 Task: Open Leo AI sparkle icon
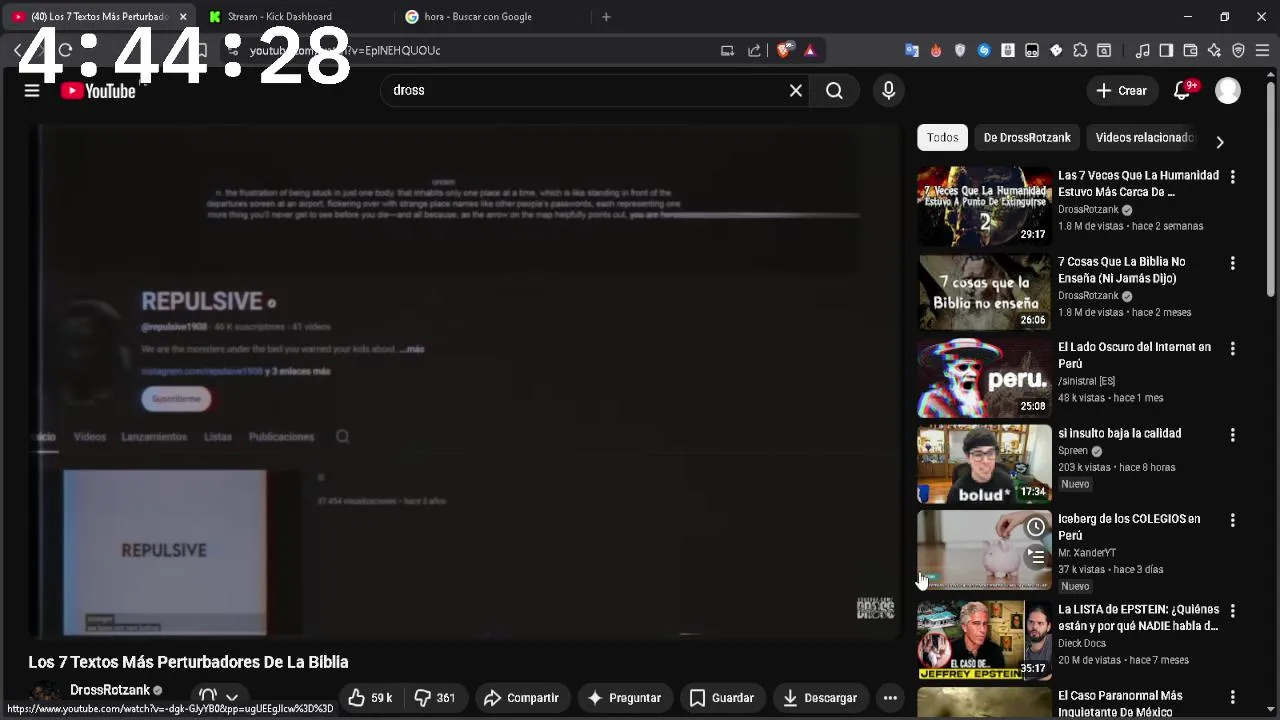1214,50
